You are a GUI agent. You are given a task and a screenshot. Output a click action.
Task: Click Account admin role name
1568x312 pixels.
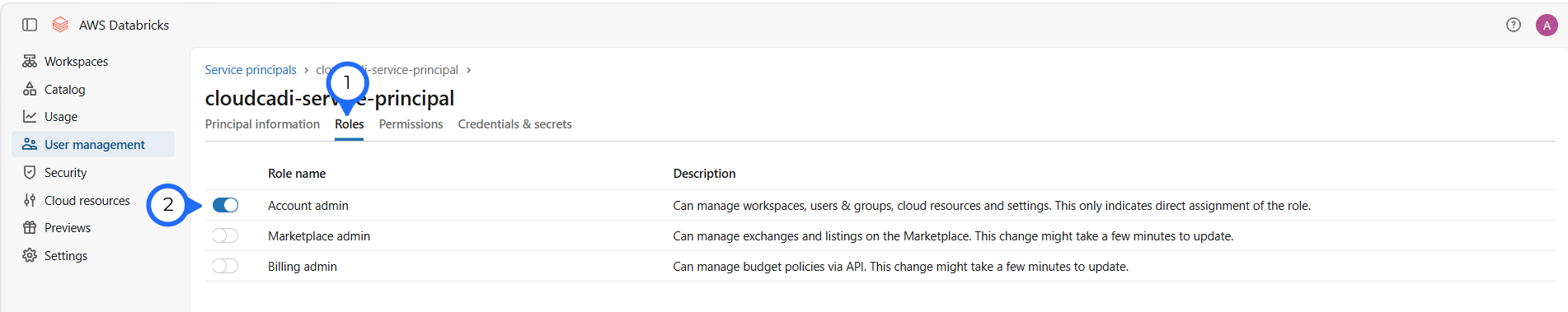pyautogui.click(x=308, y=206)
